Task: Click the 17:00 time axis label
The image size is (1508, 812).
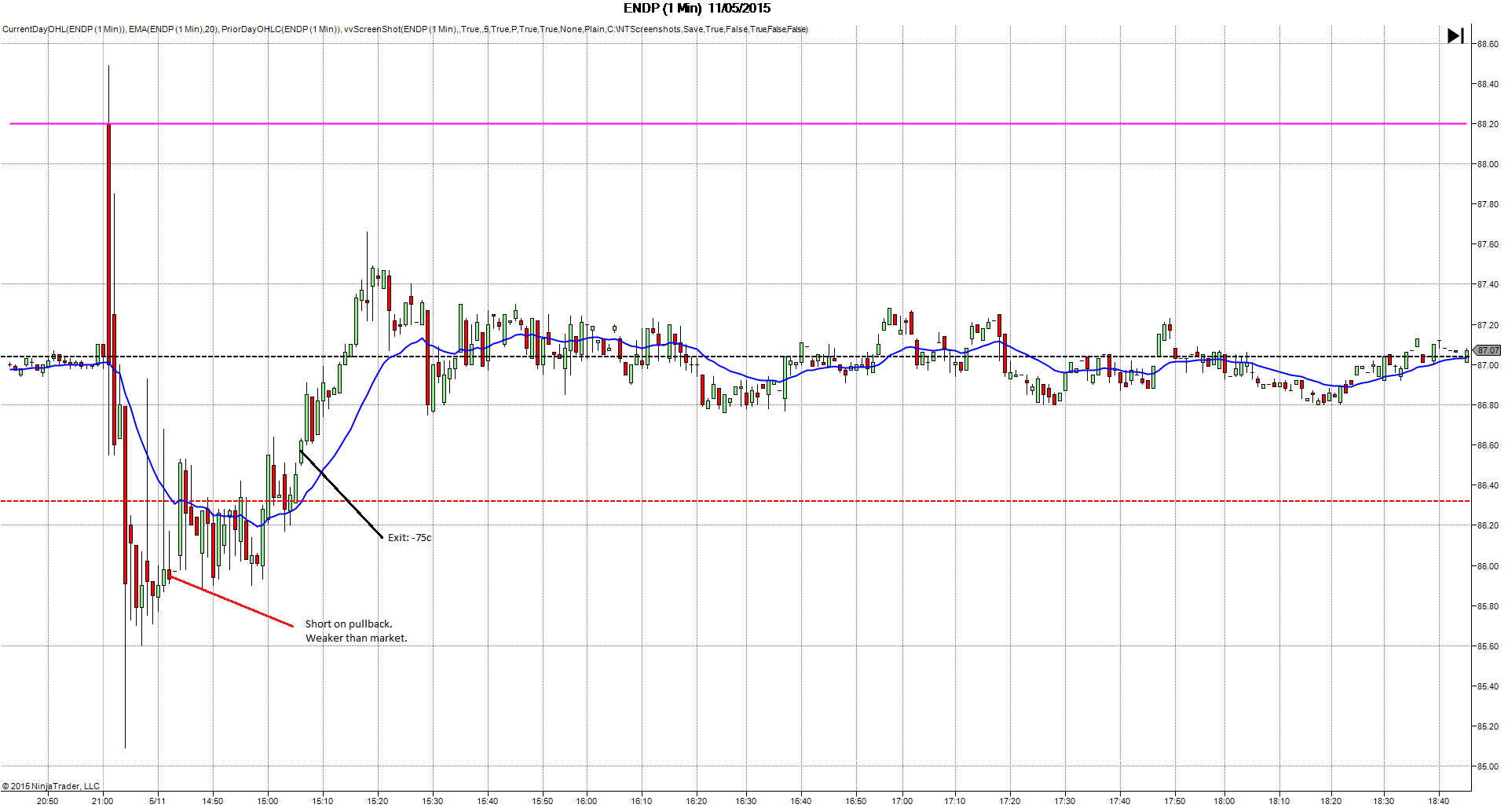Action: tap(902, 801)
